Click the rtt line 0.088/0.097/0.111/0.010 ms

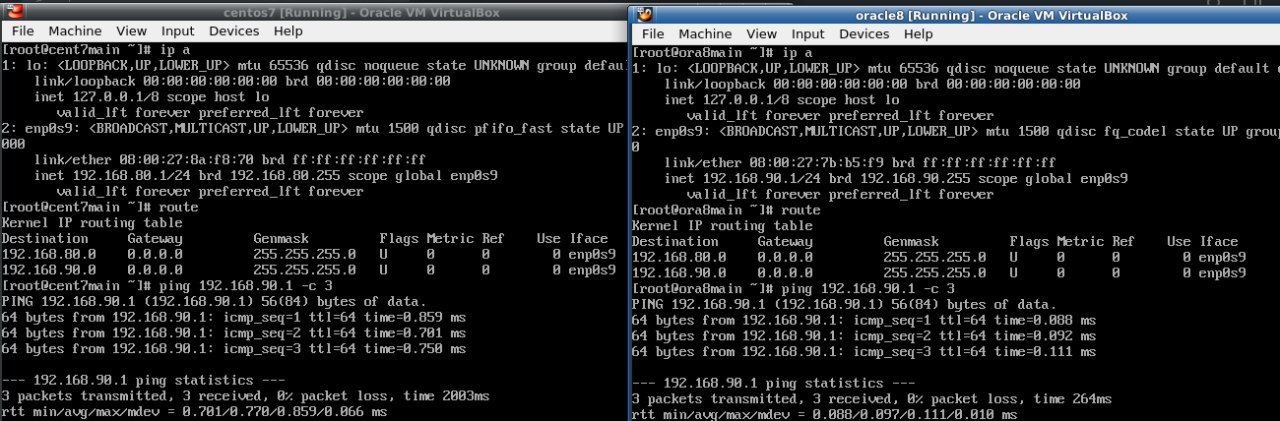pos(825,415)
